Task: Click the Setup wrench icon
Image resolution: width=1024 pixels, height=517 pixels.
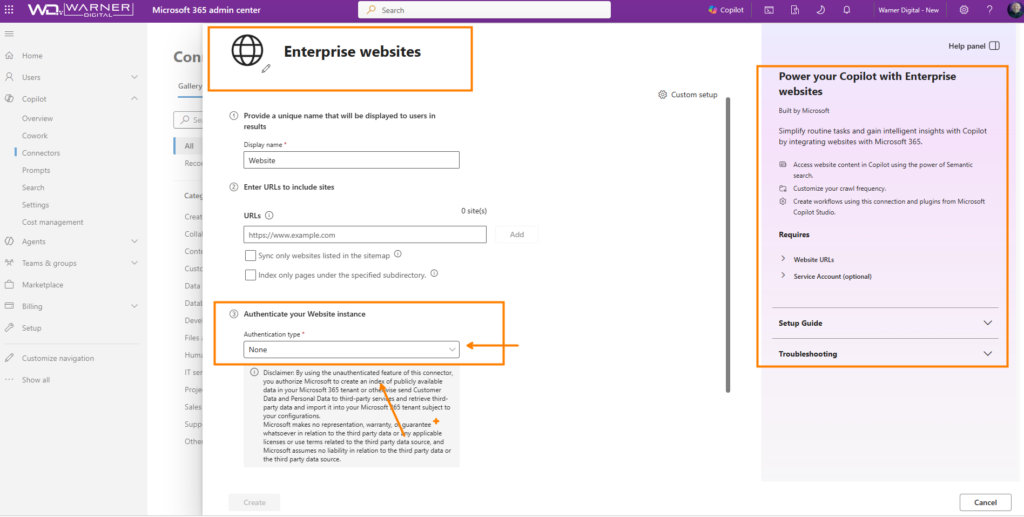Action: click(x=9, y=328)
